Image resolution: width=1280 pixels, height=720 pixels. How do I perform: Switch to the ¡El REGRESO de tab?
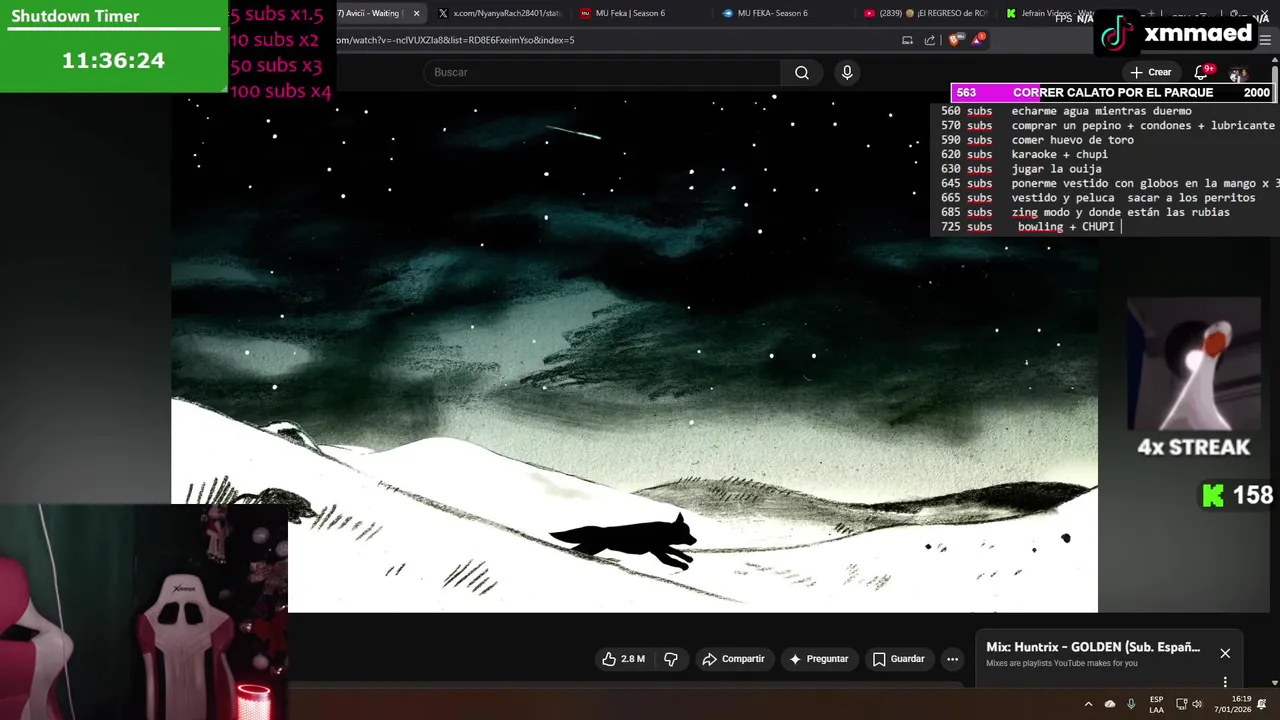tap(925, 13)
